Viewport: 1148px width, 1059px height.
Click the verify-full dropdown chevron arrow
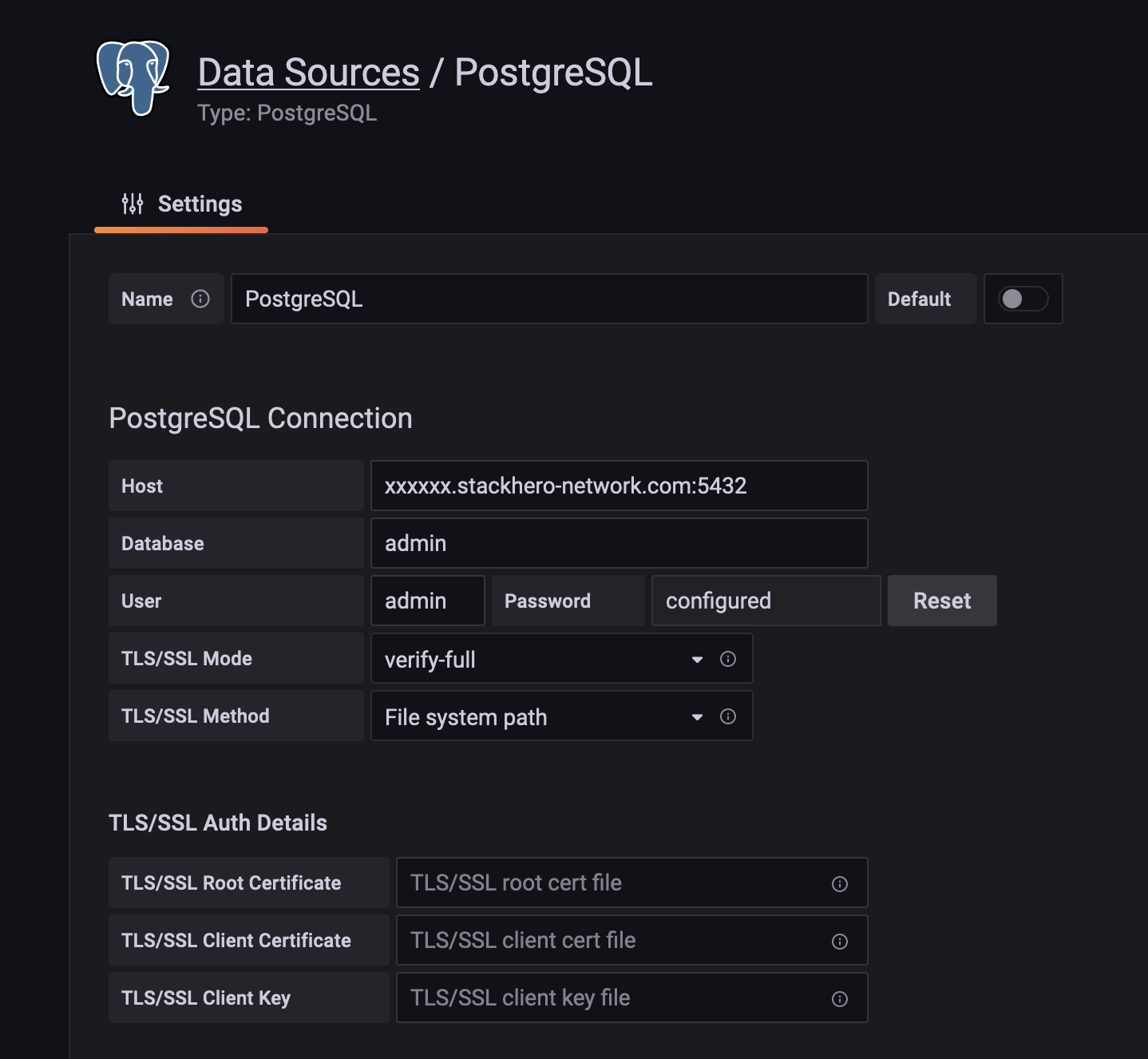pos(696,659)
